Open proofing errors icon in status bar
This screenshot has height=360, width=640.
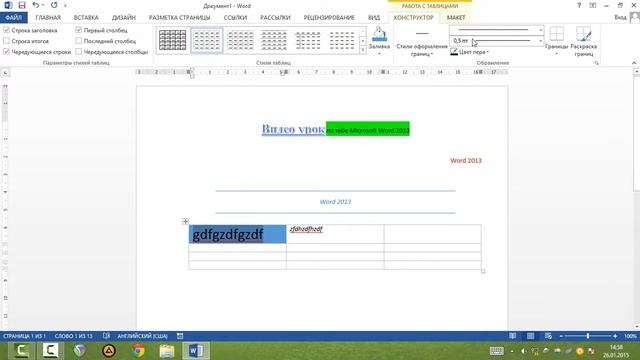[x=106, y=336]
